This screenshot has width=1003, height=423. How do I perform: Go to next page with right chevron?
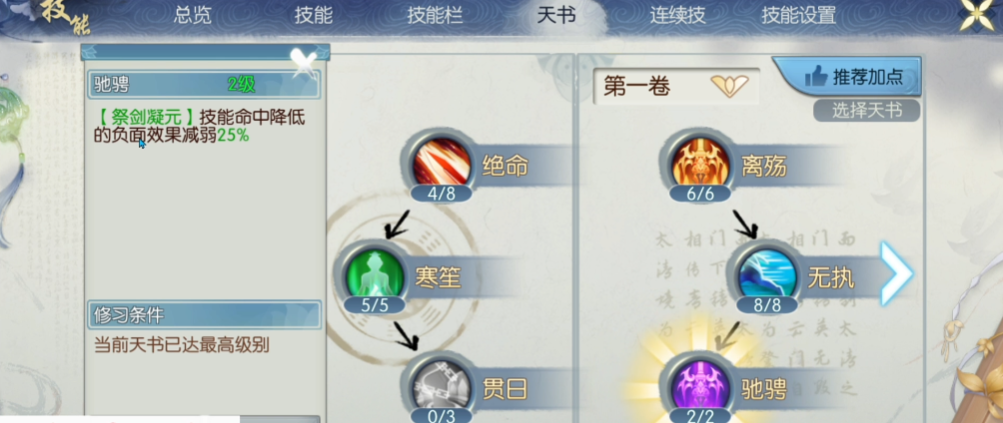pos(896,274)
